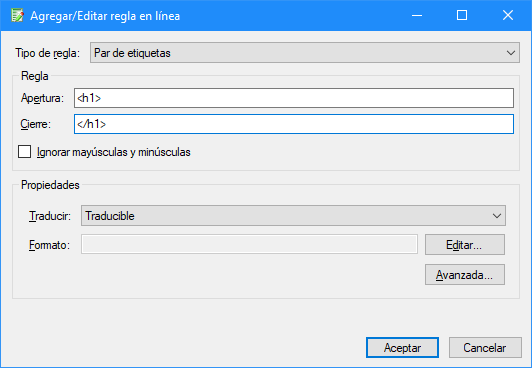Image resolution: width=532 pixels, height=368 pixels.
Task: Open the Avanzada... settings button
Action: (x=465, y=274)
